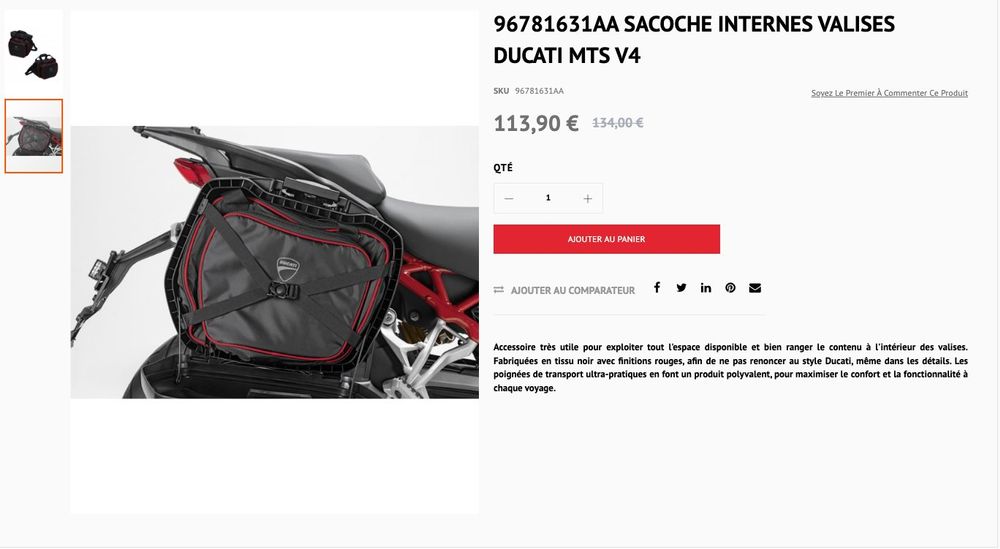
Task: Open the large product image
Action: pos(275,262)
